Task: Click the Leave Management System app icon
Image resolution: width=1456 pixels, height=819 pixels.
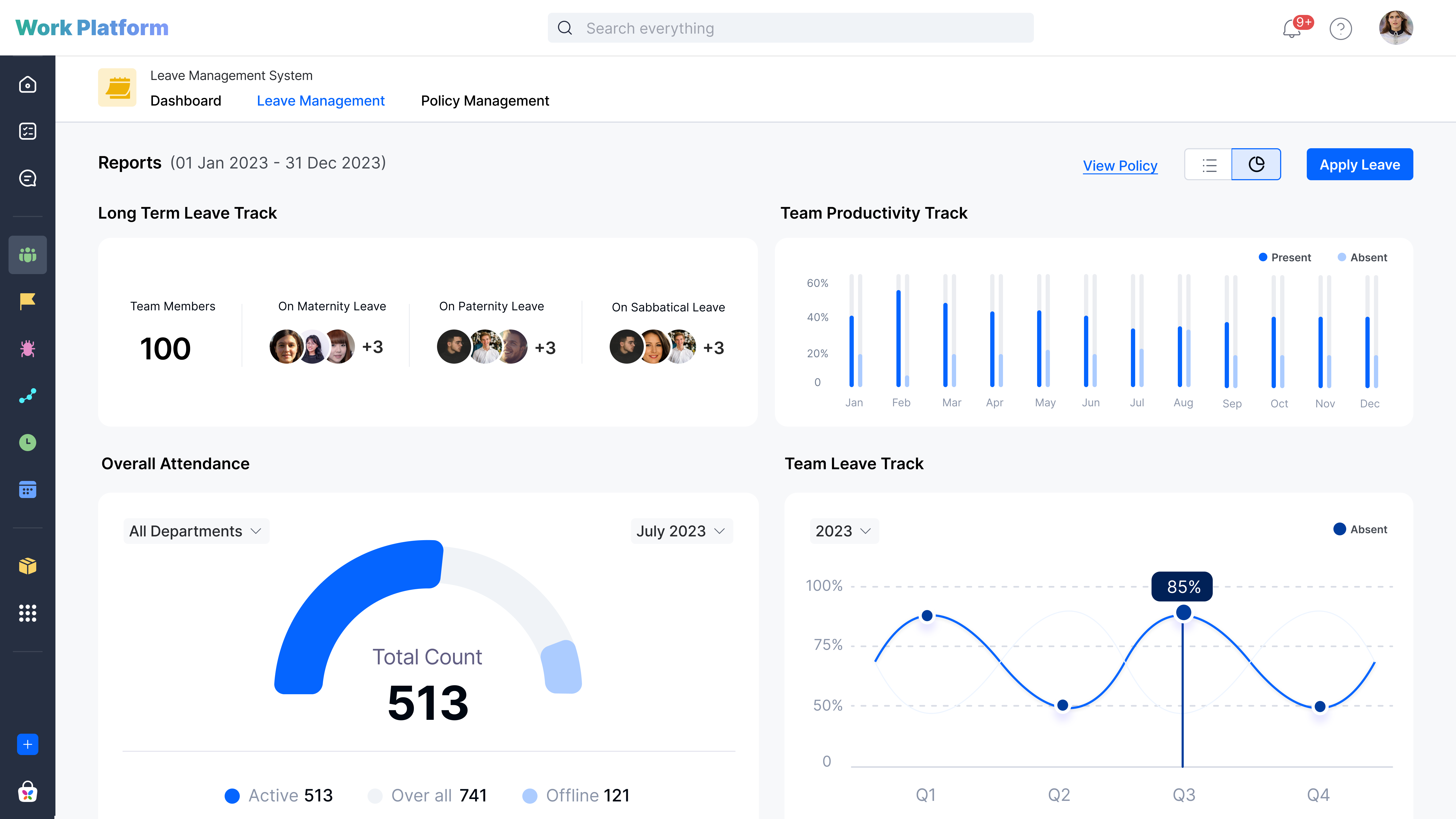Action: pos(117,88)
